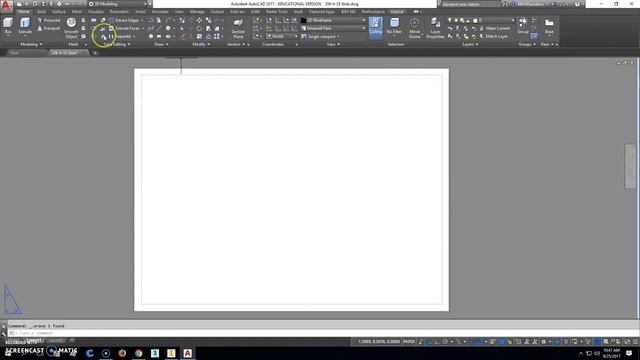
Task: Expand the Draw panel
Action: [161, 44]
